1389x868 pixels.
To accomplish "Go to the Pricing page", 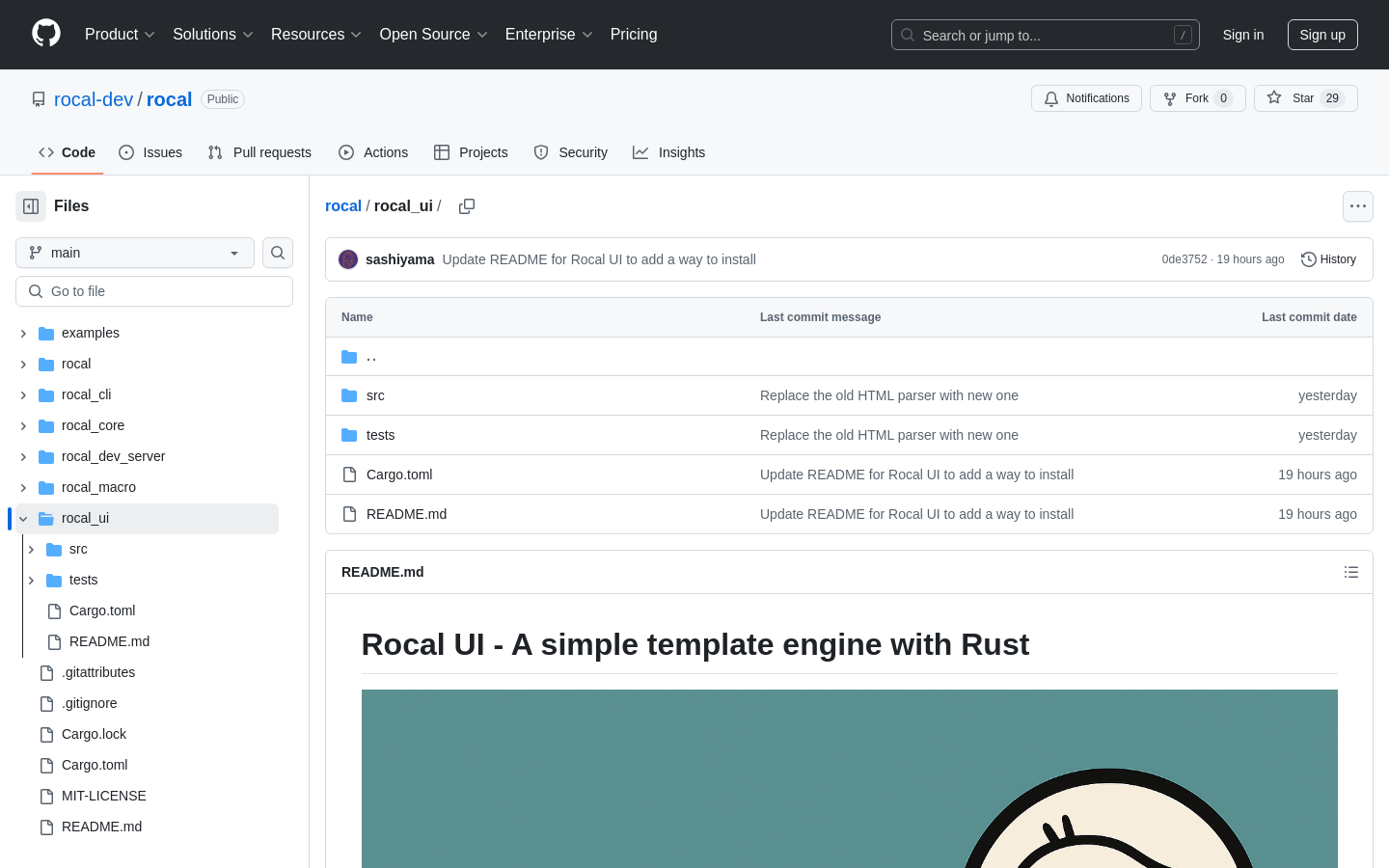I will (x=634, y=35).
